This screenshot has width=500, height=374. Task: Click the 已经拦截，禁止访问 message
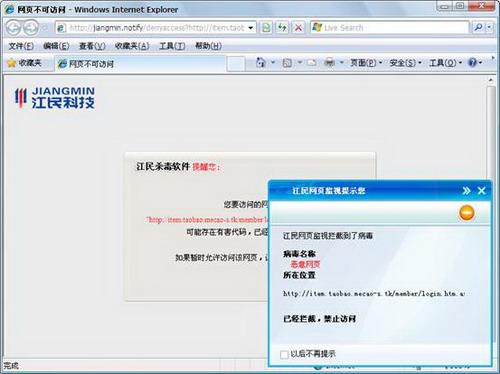tap(319, 319)
